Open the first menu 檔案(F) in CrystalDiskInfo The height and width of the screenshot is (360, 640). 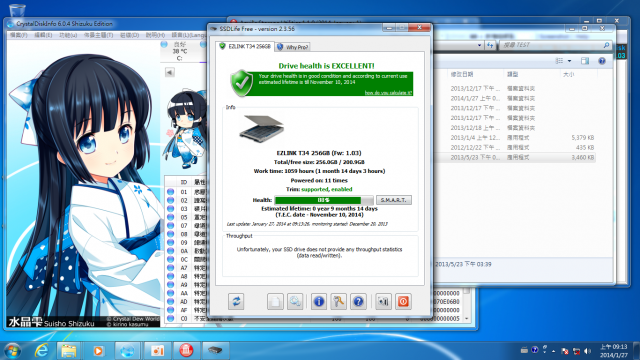click(x=18, y=36)
